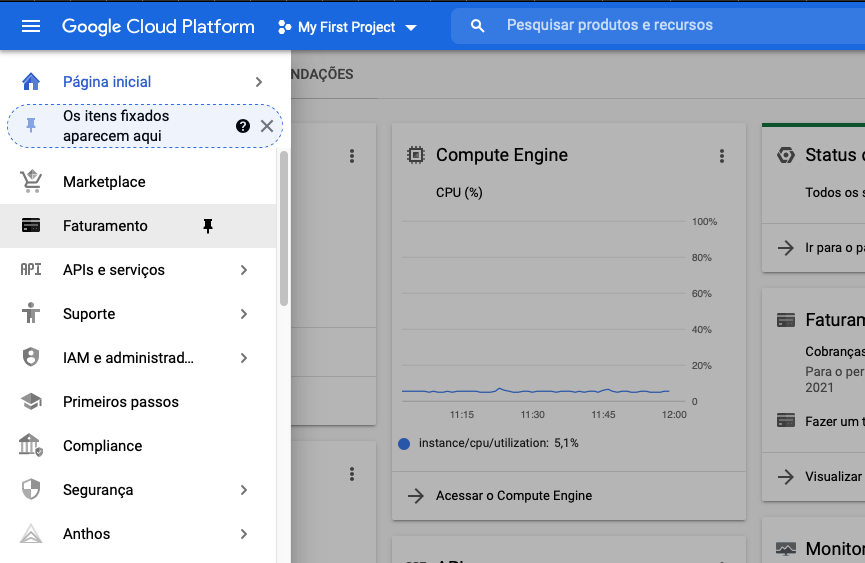
Task: Click the Segurança shield icon
Action: (x=31, y=489)
